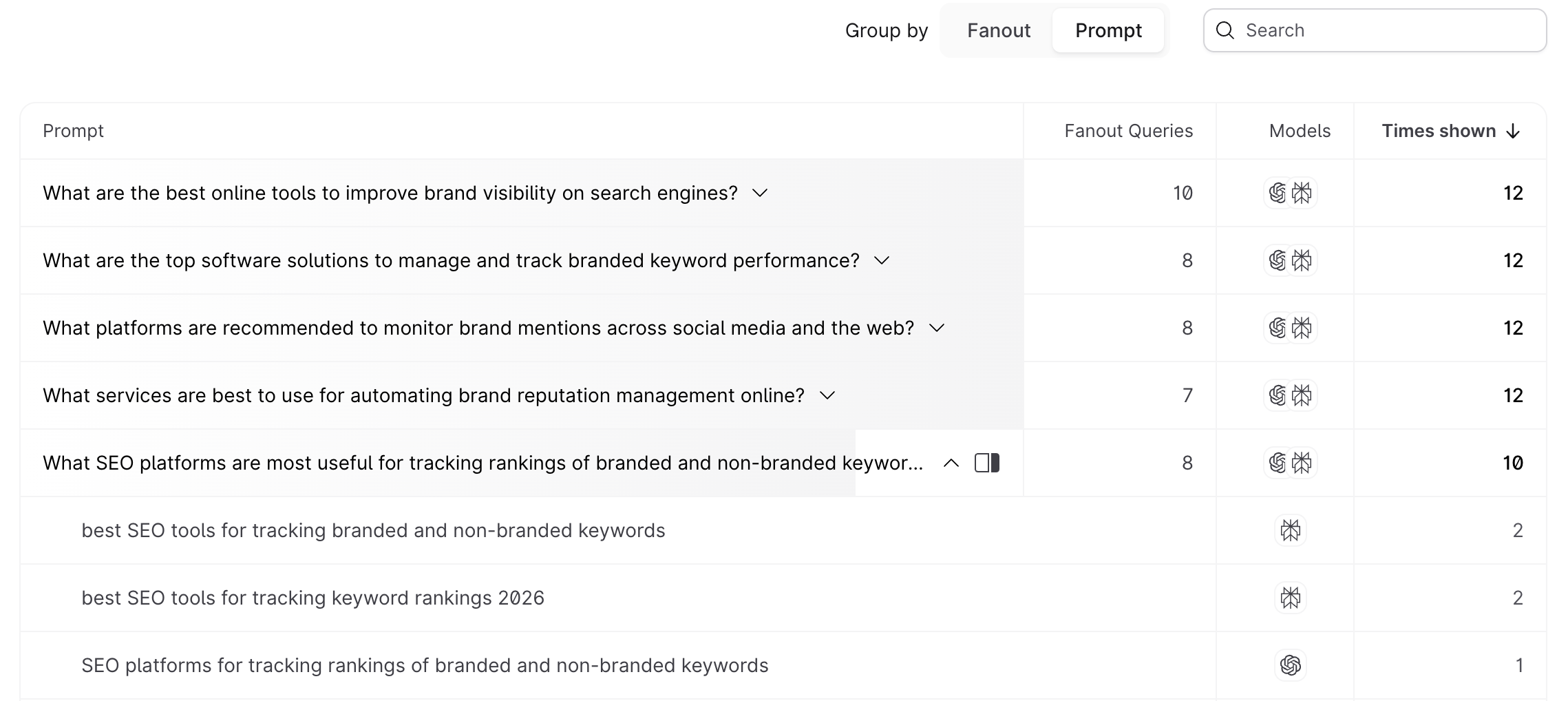Click Perplexity icon in reputation management row

pyautogui.click(x=1302, y=395)
